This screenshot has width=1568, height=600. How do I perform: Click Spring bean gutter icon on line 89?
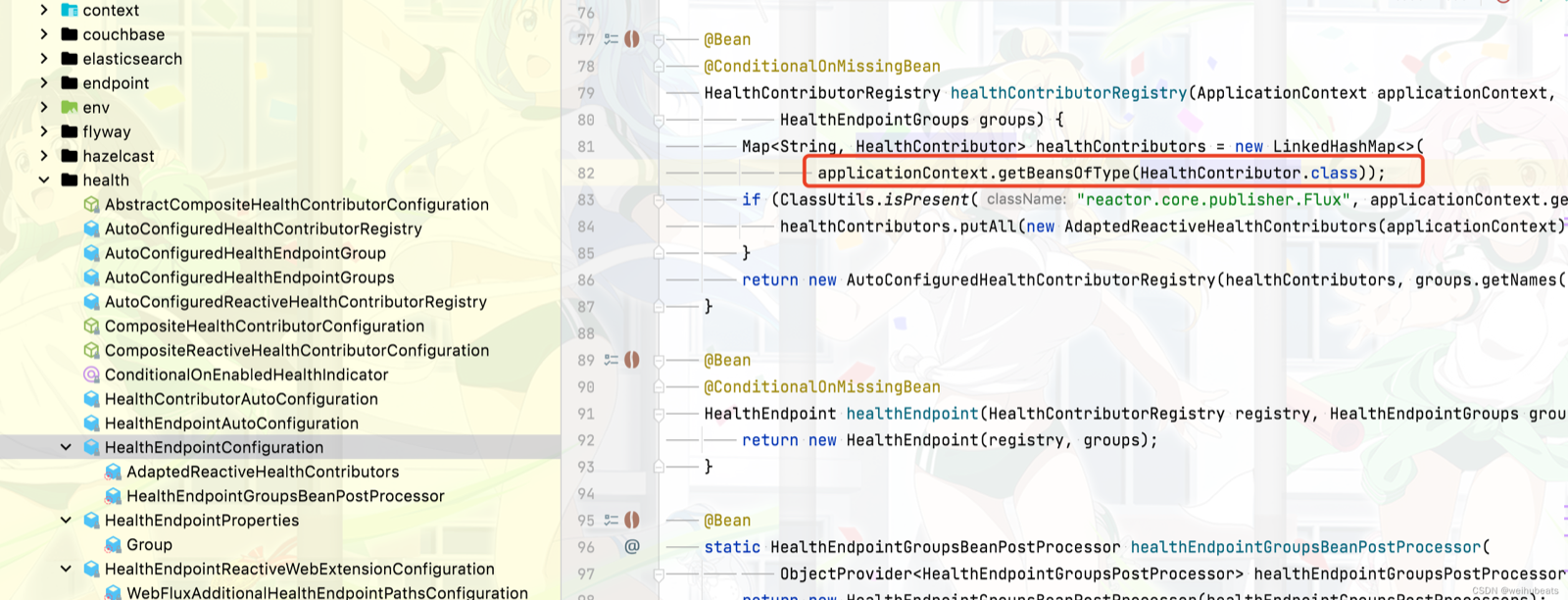pyautogui.click(x=632, y=360)
